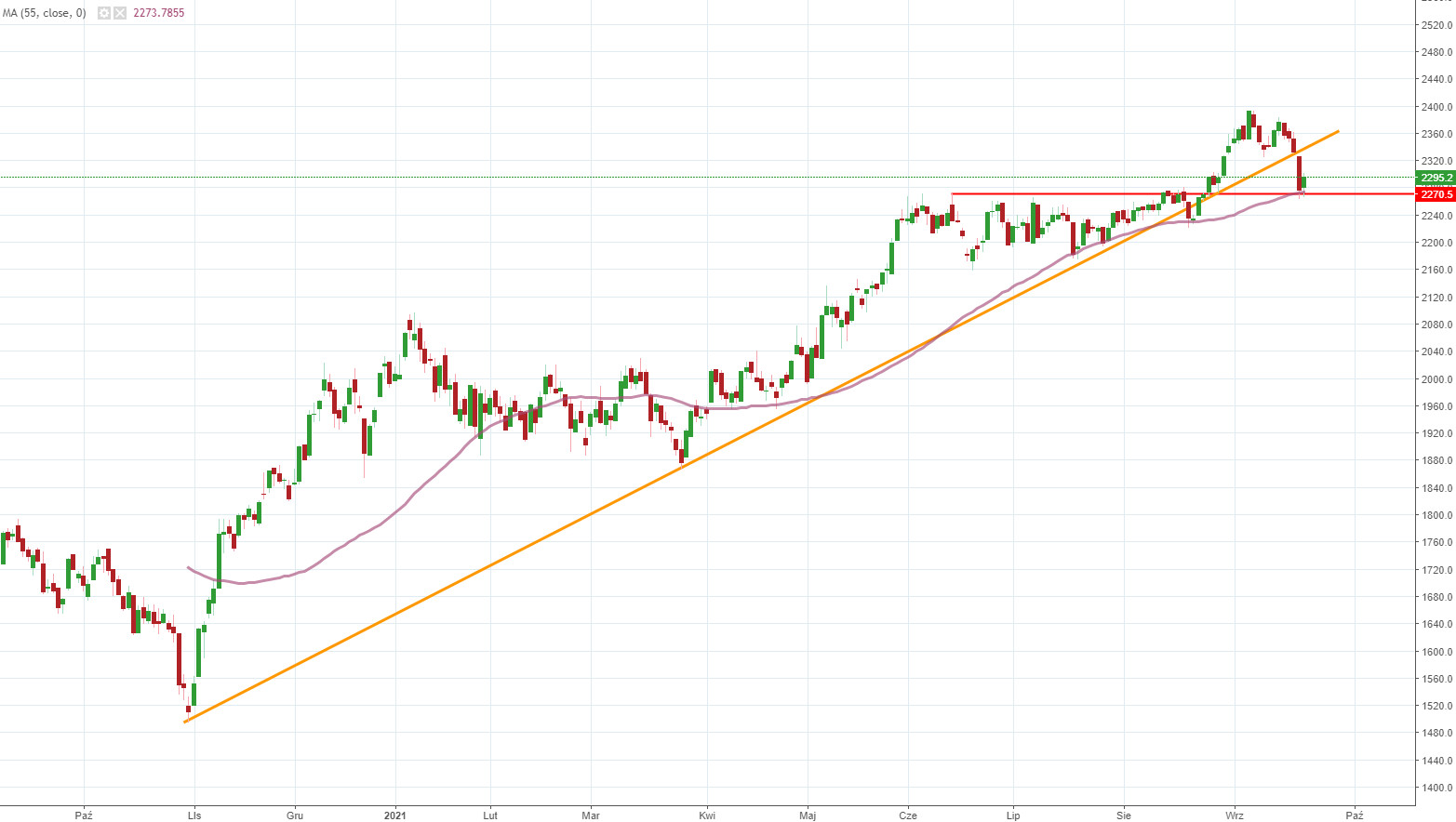
Task: Click the 1800.0 price axis label
Action: pyautogui.click(x=1436, y=515)
